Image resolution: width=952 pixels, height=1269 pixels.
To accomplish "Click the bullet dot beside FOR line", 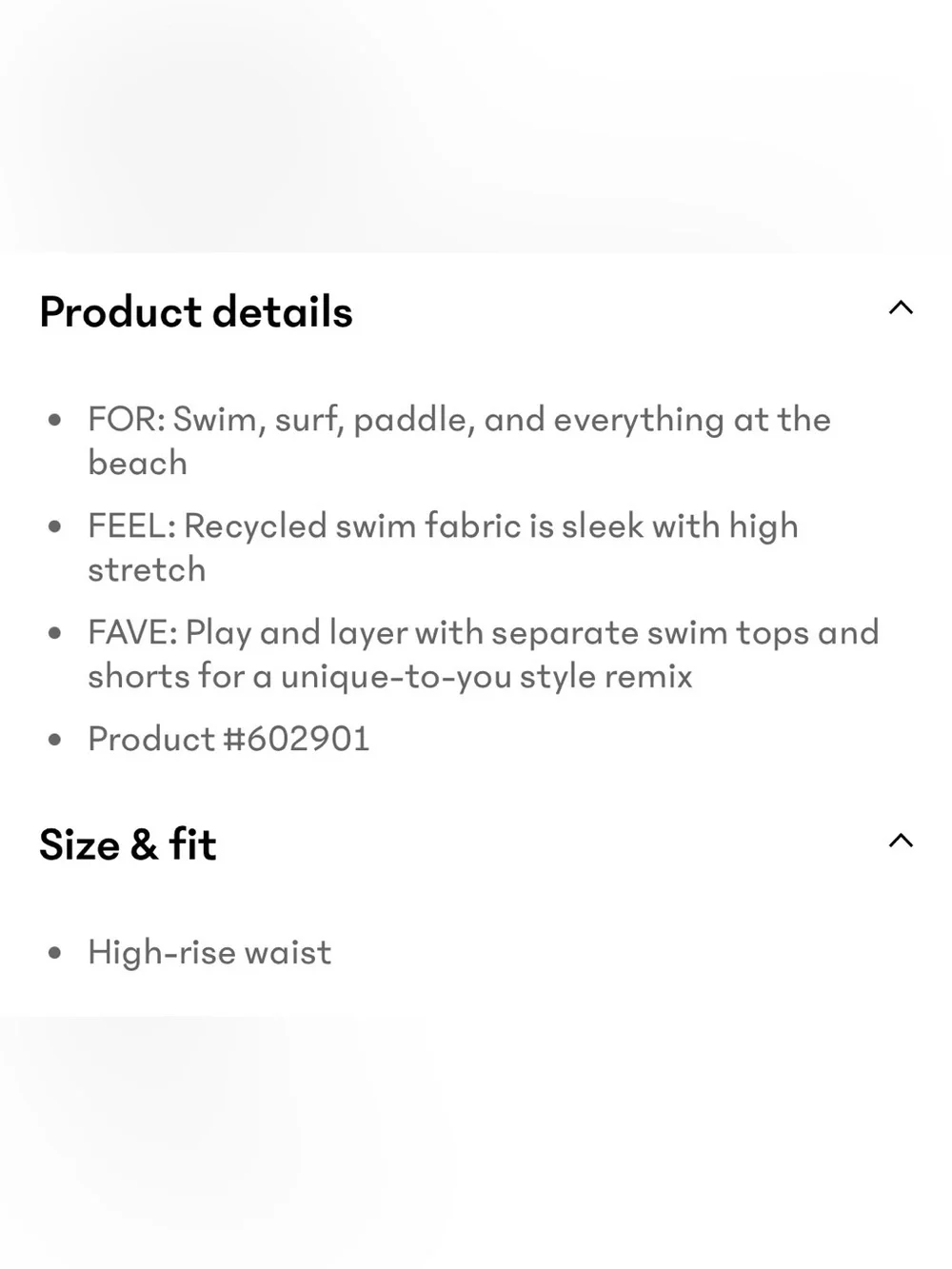I will tap(55, 419).
